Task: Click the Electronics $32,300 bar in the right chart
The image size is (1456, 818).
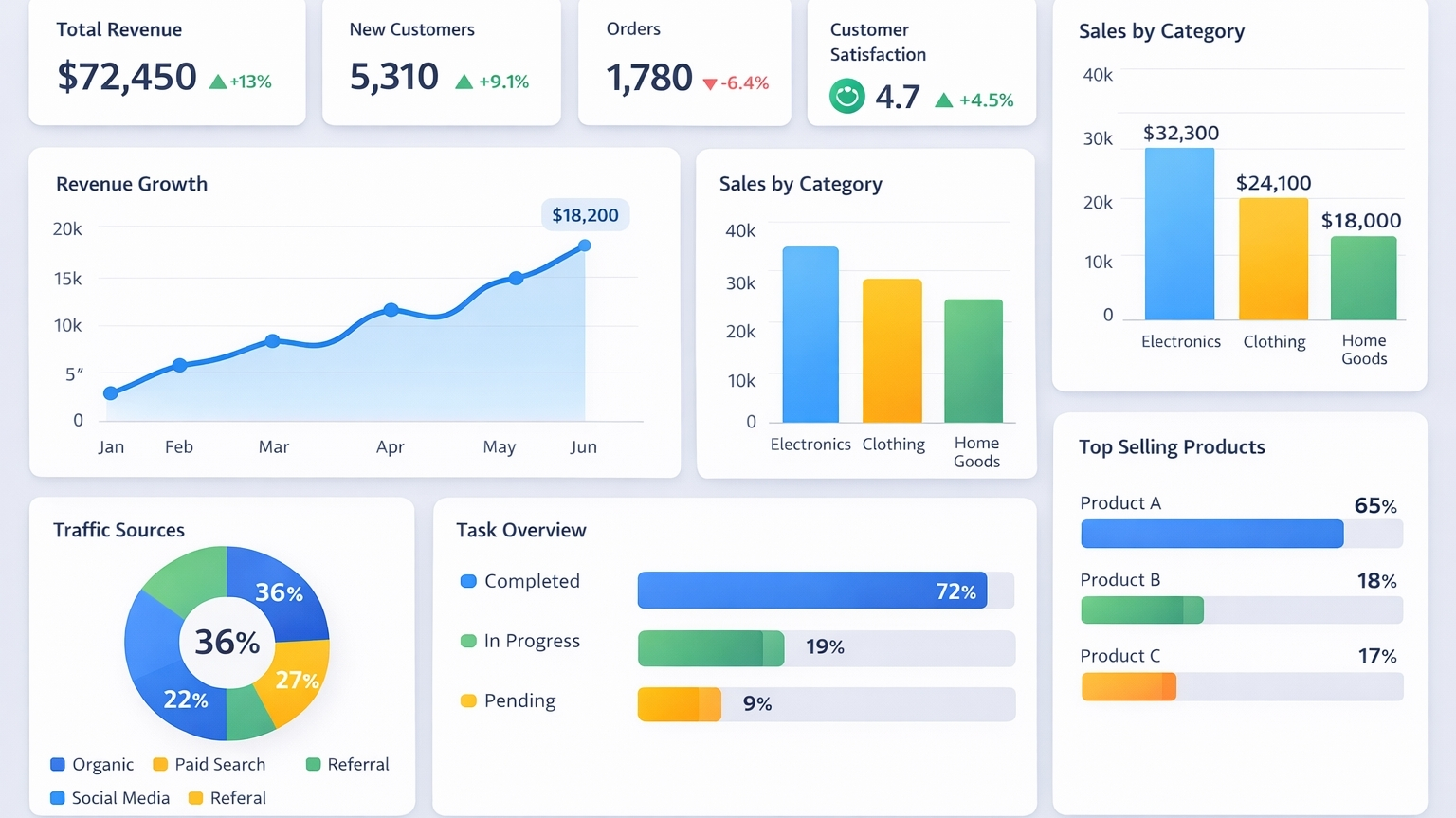Action: click(x=1179, y=234)
